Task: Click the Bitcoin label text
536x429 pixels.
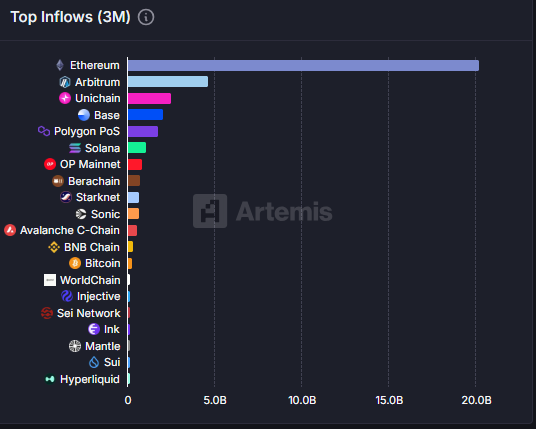Action: 103,264
